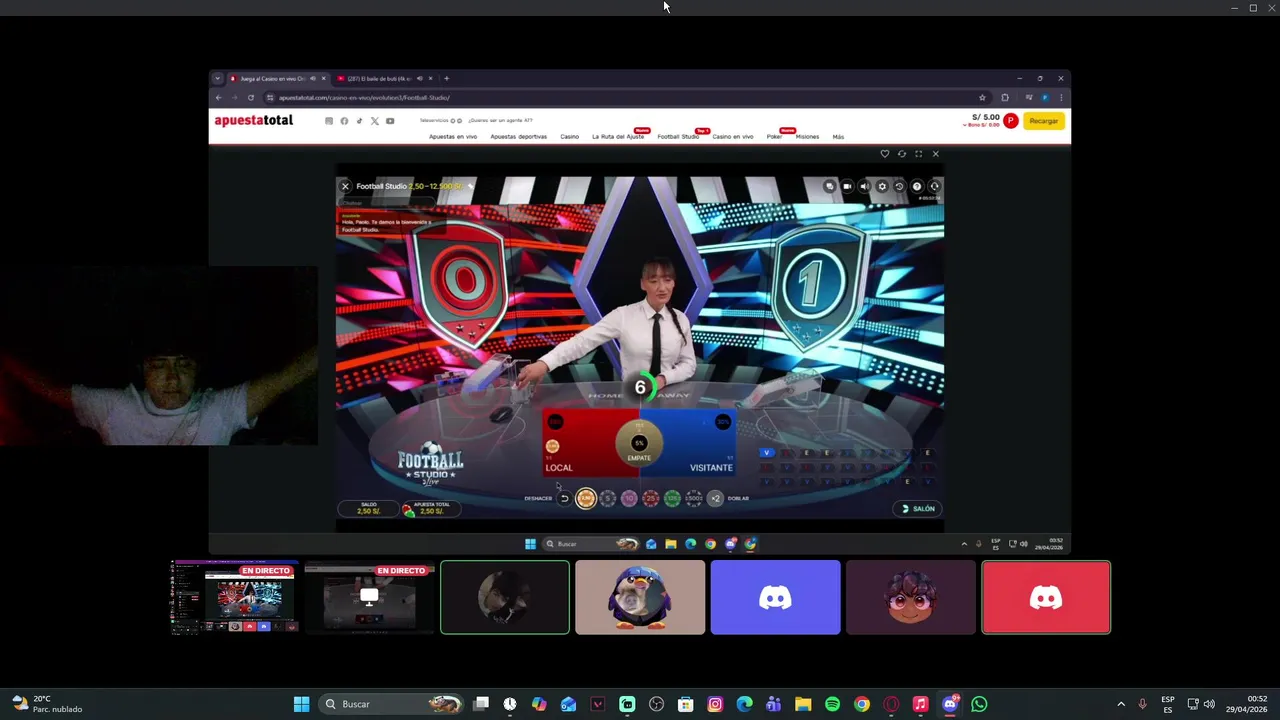1280x720 pixels.
Task: Click the apuestatotal logo
Action: point(254,120)
